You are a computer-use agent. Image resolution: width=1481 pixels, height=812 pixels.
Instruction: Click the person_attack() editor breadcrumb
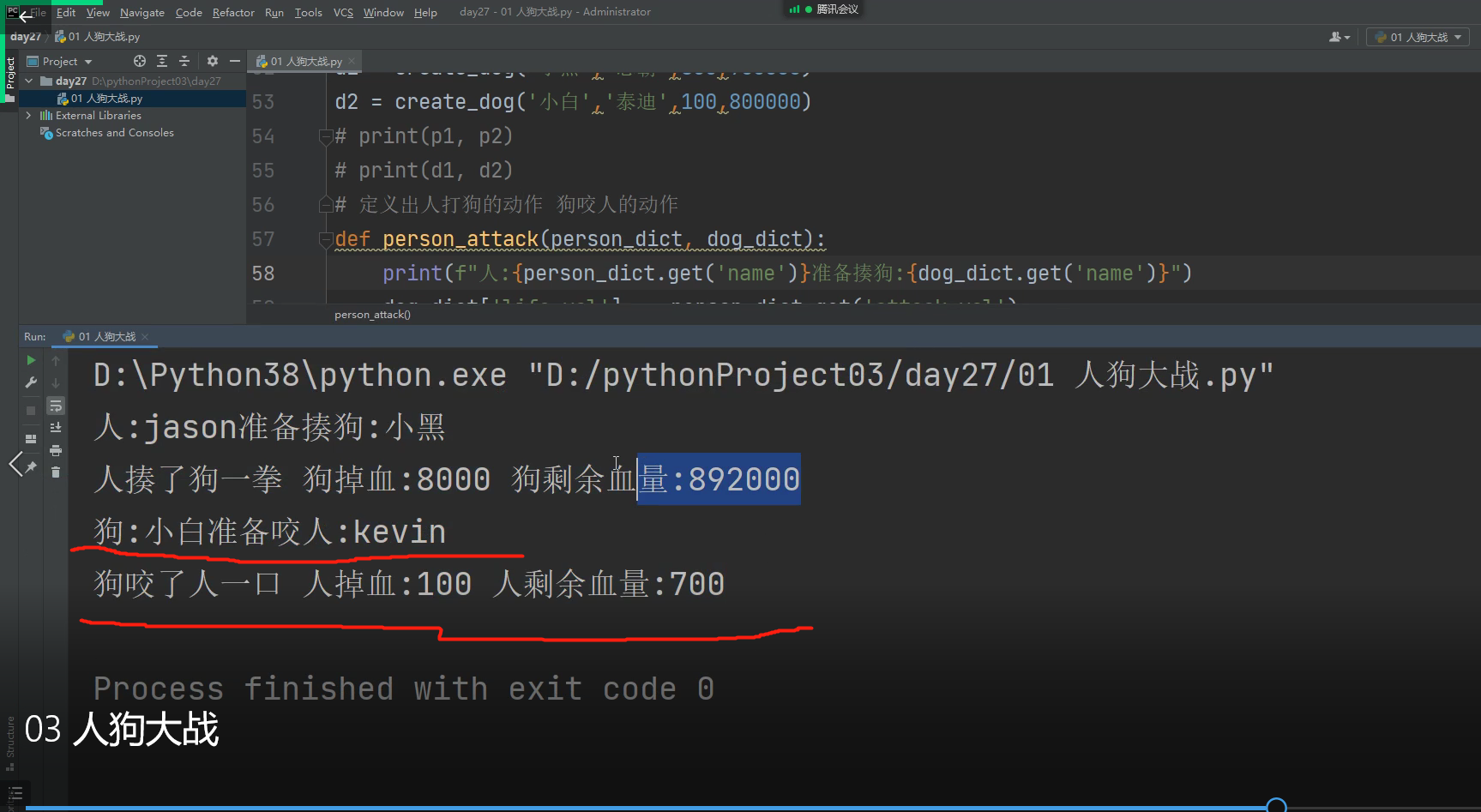[372, 315]
